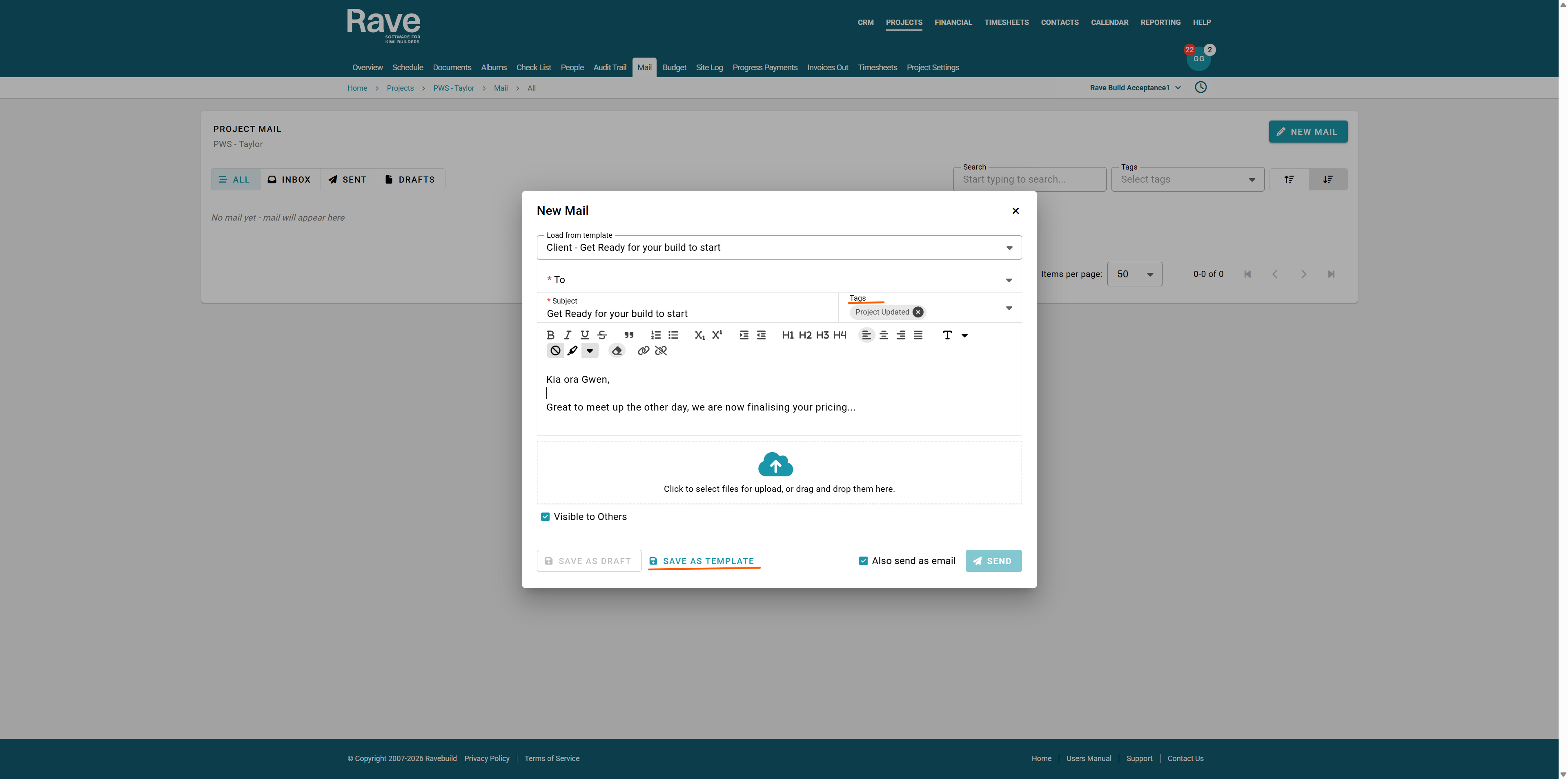This screenshot has height=779, width=1568.
Task: Uncheck Visible to Others checkbox
Action: tap(546, 516)
